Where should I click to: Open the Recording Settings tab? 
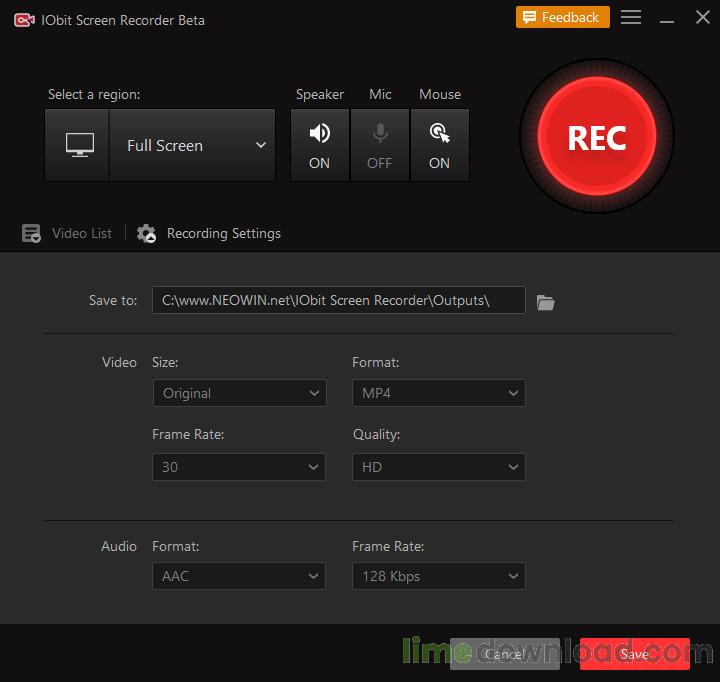point(223,233)
